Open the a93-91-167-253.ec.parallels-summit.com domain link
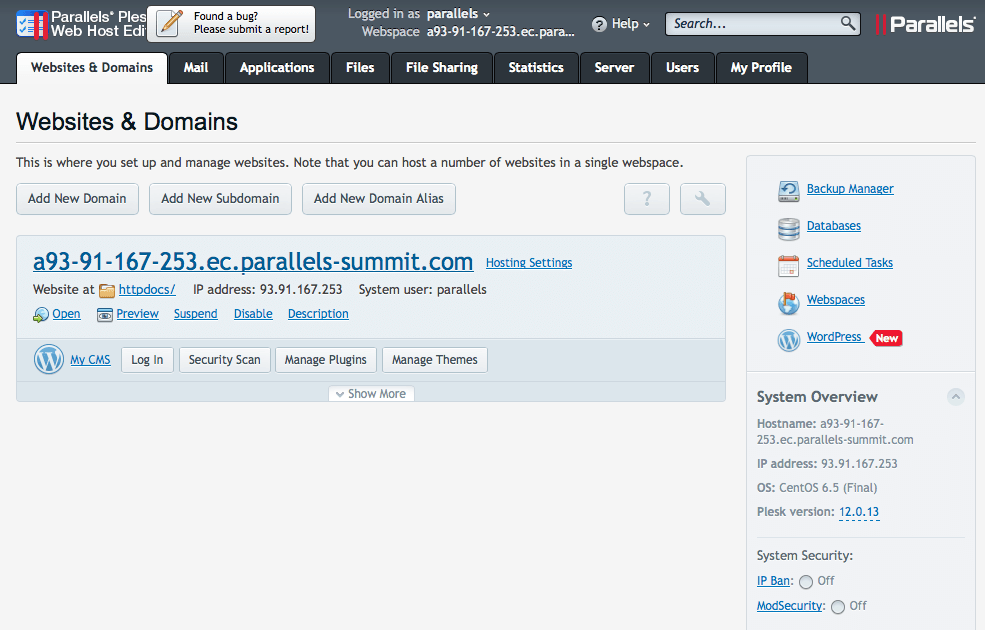985x630 pixels. (x=253, y=261)
